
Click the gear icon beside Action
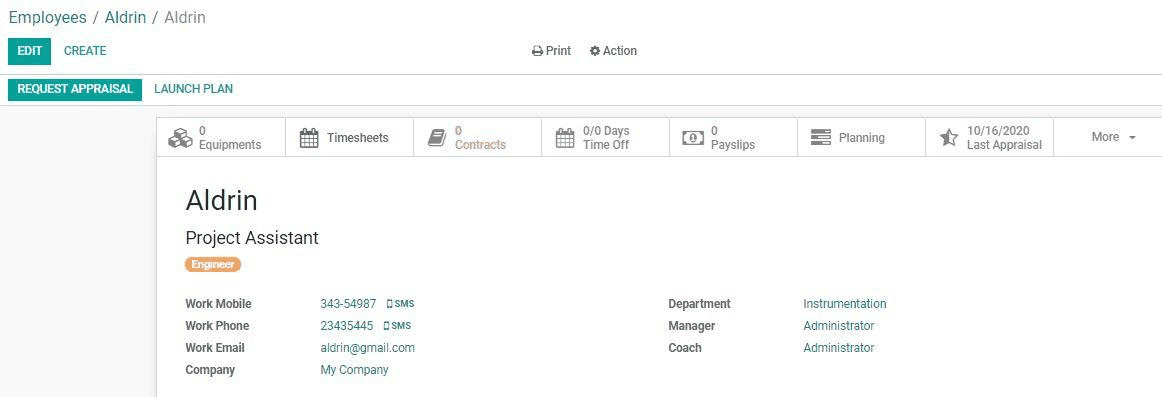(x=594, y=51)
